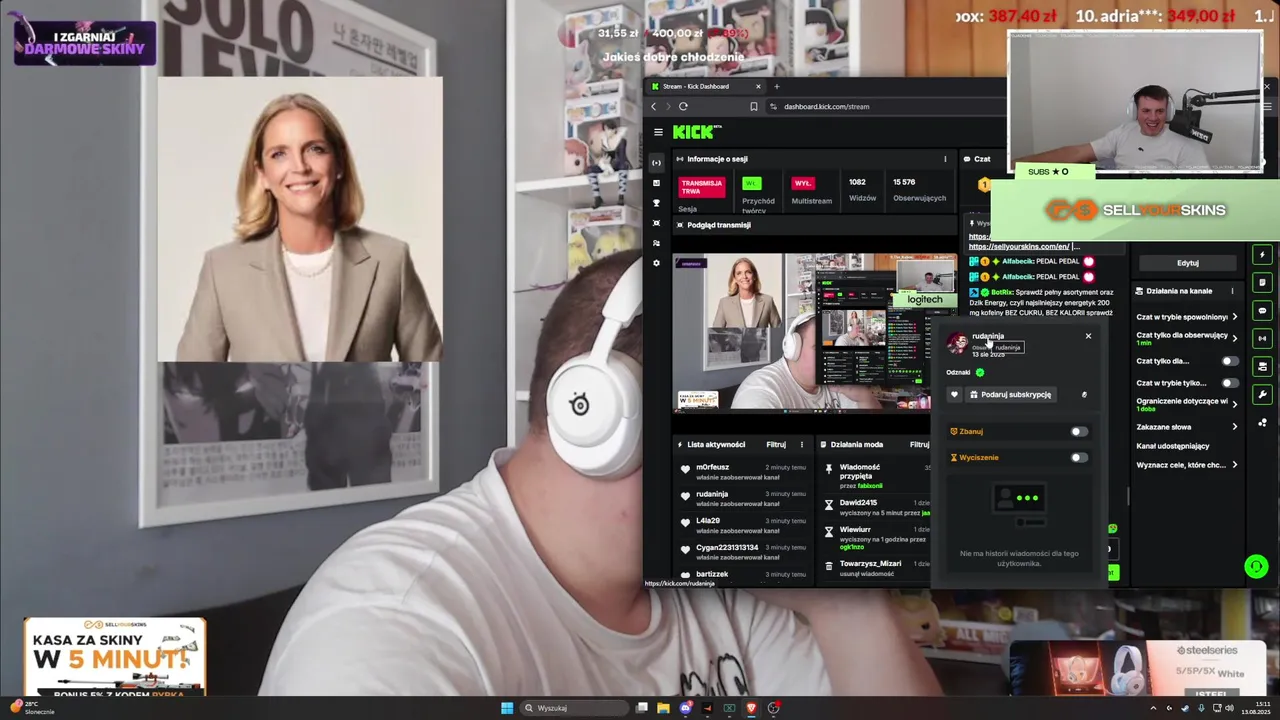Click the wrench tools icon on the right rail
The width and height of the screenshot is (1280, 720).
point(1262,394)
